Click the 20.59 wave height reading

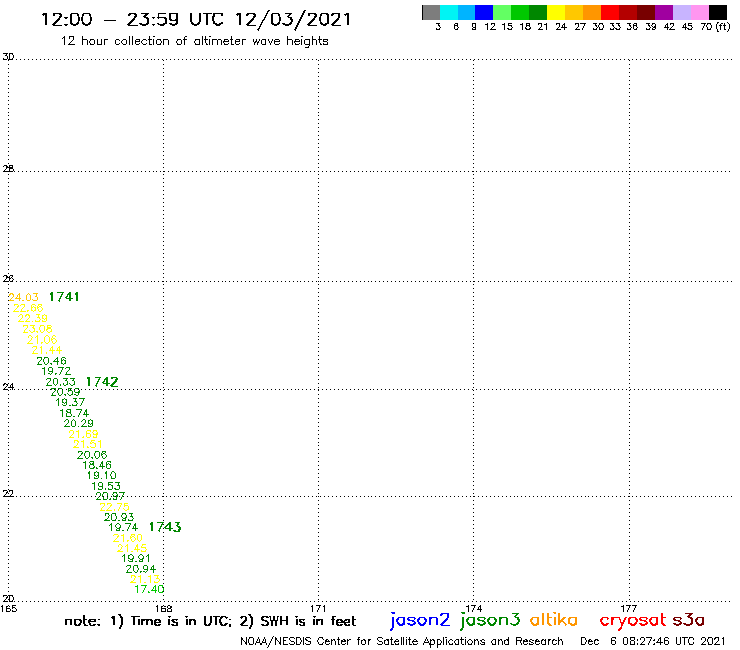[x=65, y=392]
